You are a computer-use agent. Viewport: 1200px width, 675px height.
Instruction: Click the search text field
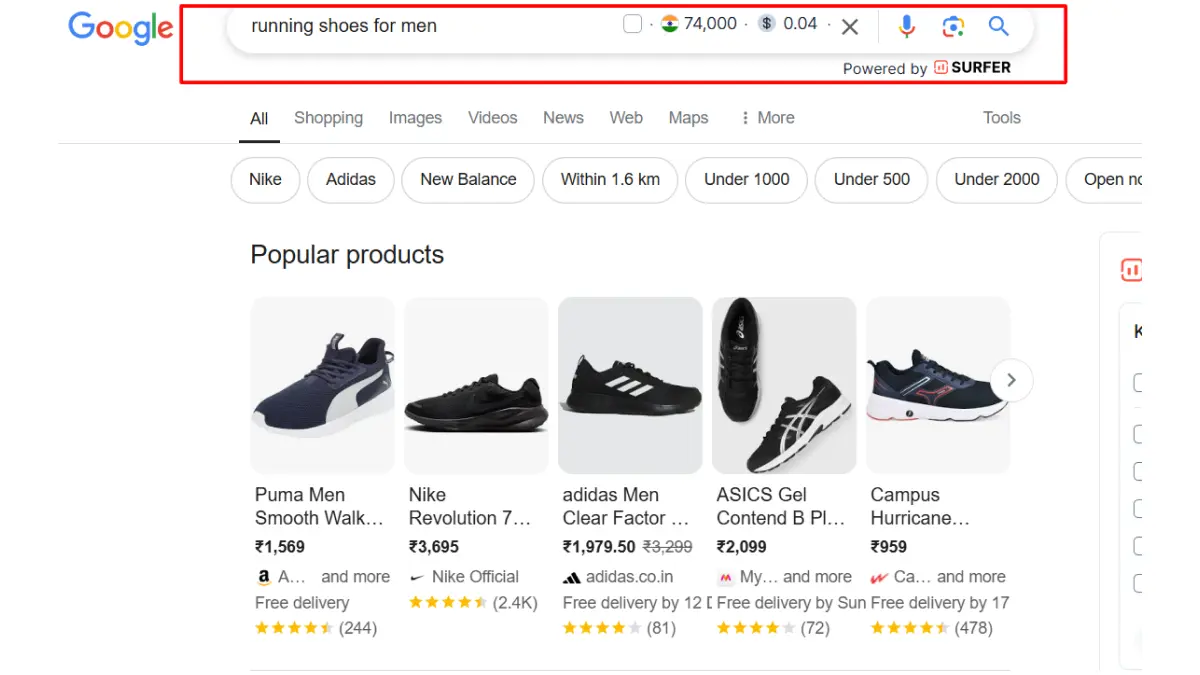[x=420, y=26]
